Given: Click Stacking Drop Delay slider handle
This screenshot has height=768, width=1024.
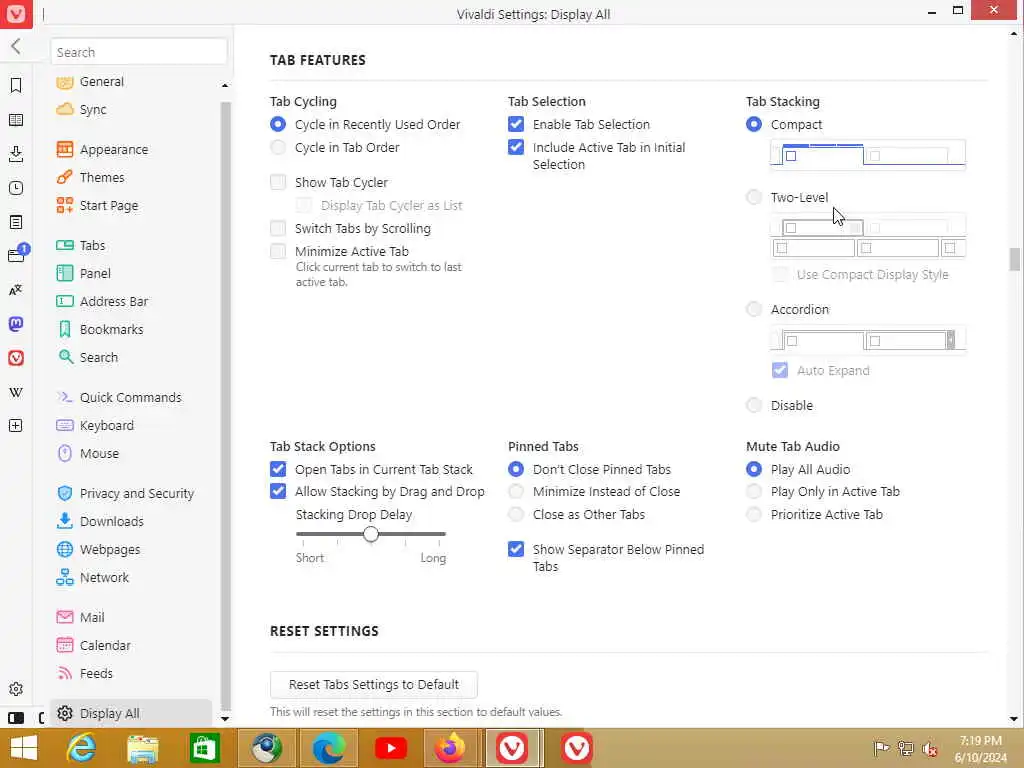Looking at the screenshot, I should click(371, 534).
